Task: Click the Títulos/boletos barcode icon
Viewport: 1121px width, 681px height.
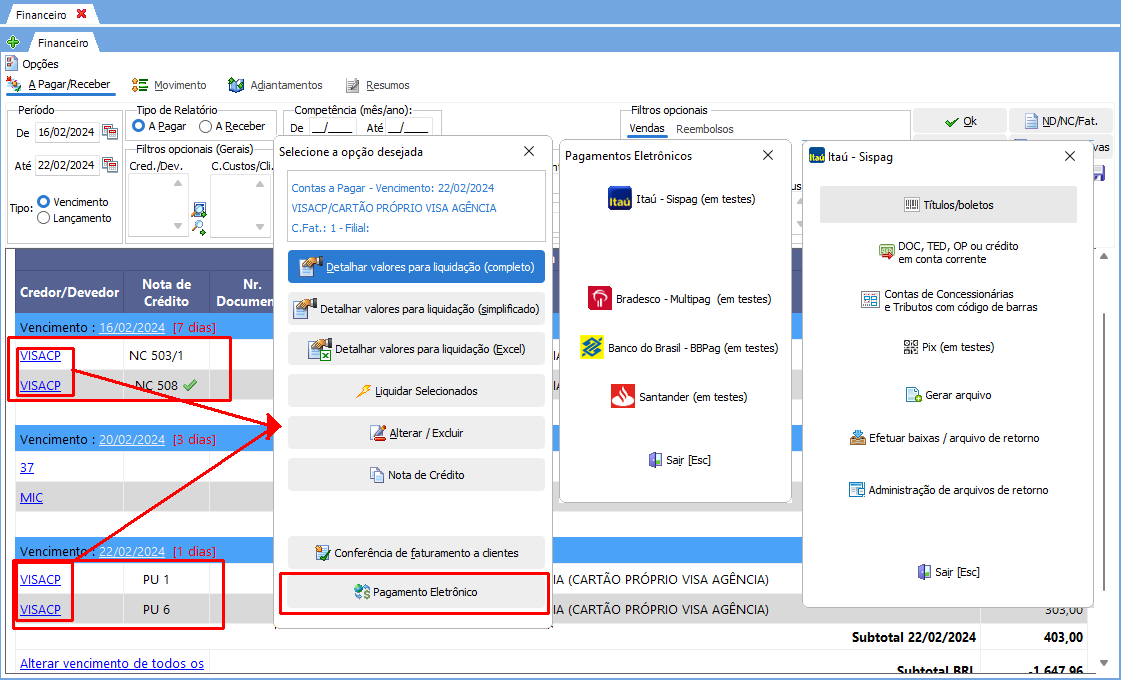Action: click(x=912, y=205)
